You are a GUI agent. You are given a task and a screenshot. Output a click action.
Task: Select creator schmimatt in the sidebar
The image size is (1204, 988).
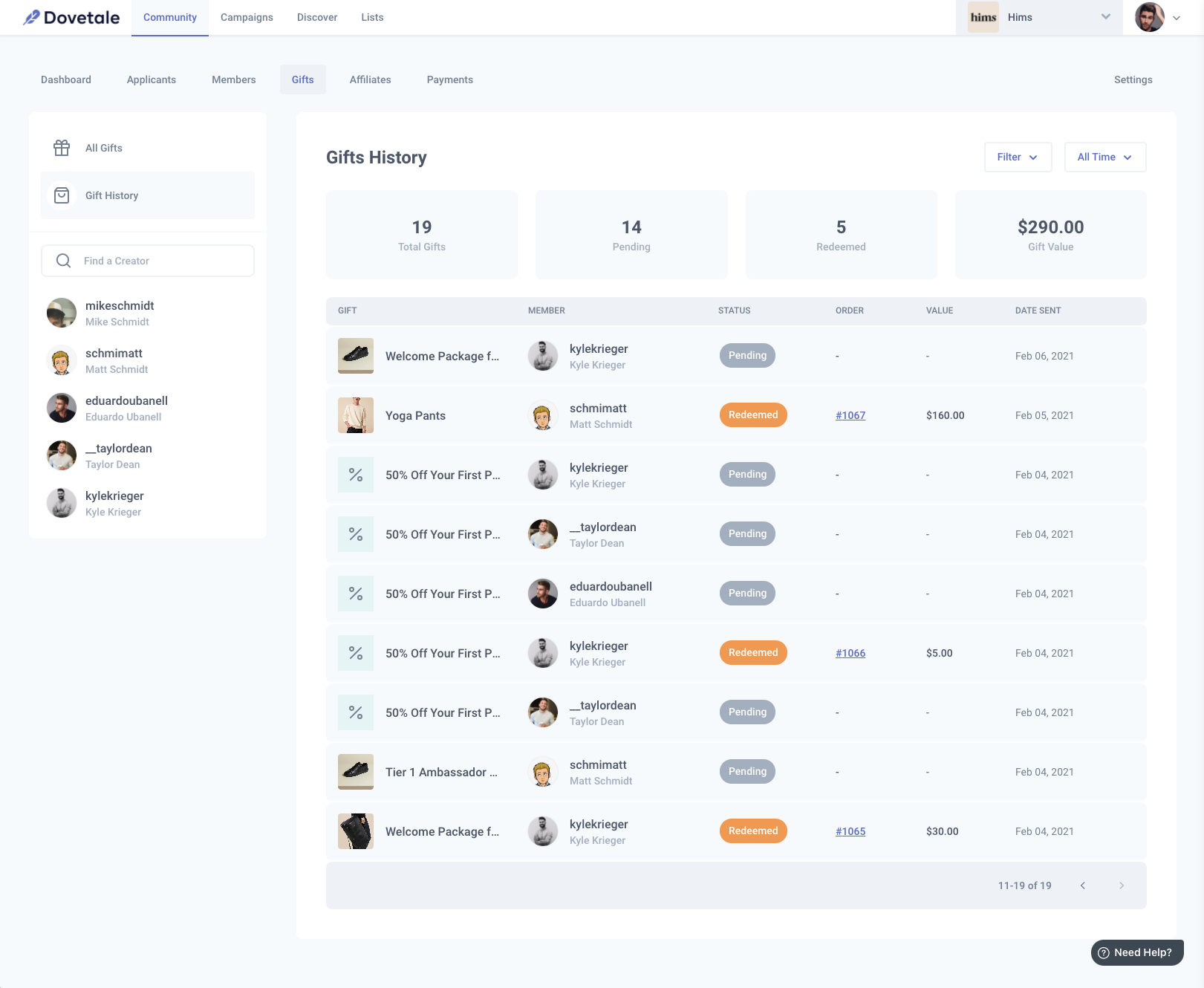[148, 360]
